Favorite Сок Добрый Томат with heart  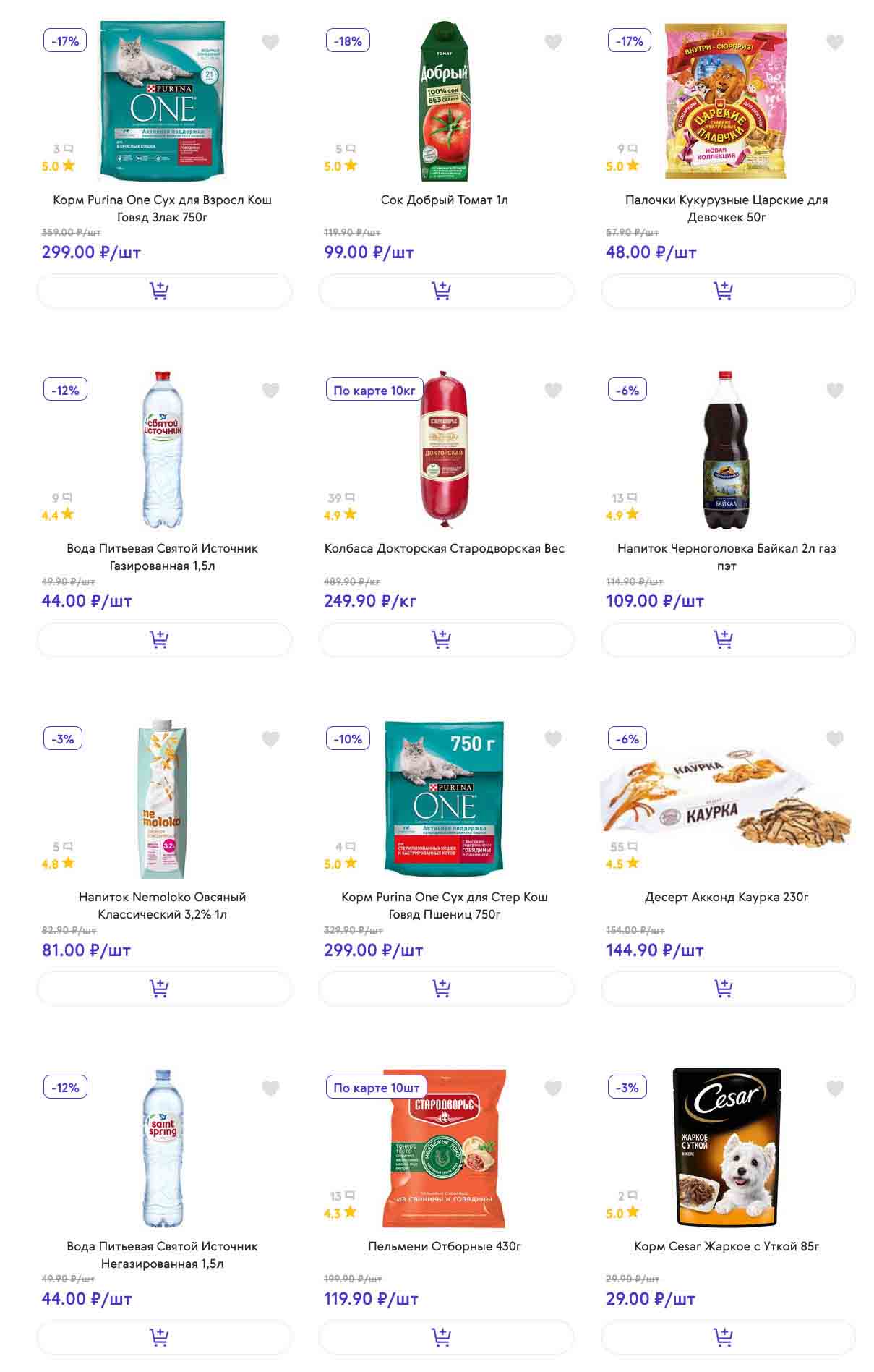point(553,42)
